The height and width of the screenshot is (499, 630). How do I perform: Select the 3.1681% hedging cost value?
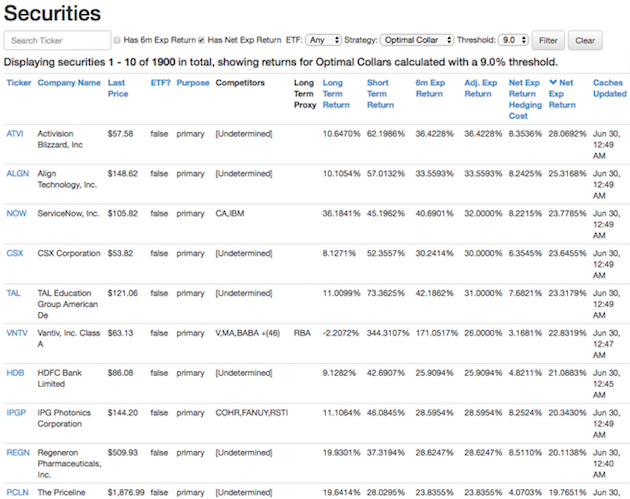point(525,333)
